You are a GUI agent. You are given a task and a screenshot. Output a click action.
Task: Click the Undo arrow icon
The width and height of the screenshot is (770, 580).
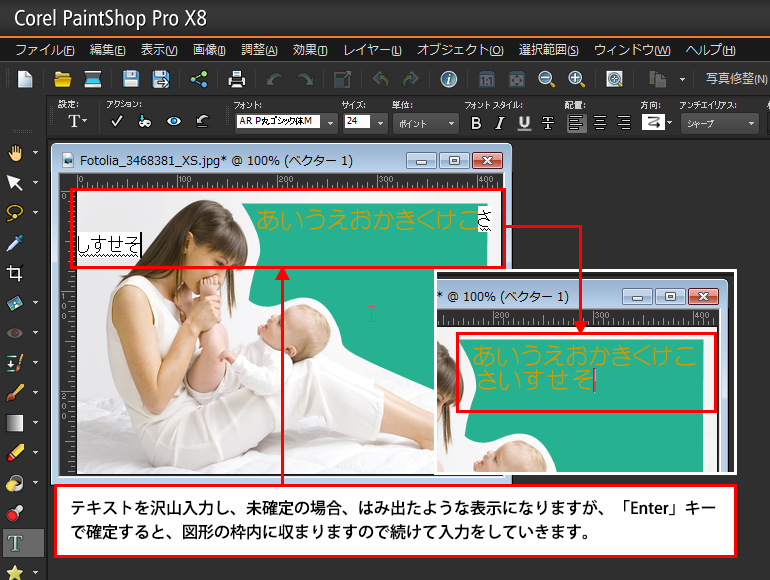click(274, 79)
